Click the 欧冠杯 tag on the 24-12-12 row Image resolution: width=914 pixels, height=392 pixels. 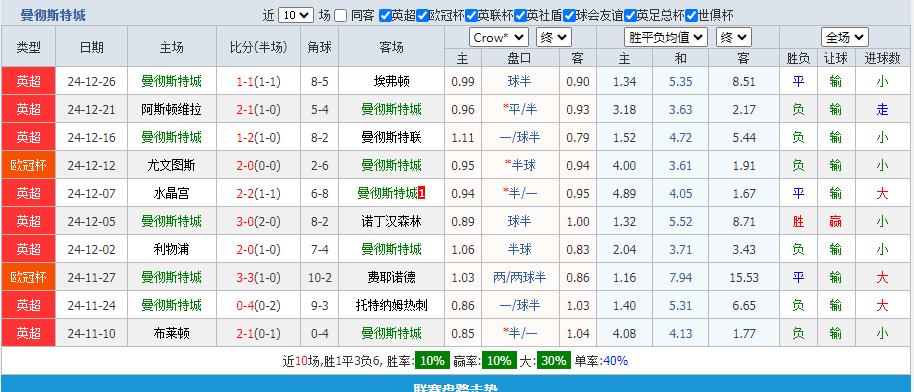click(x=29, y=166)
